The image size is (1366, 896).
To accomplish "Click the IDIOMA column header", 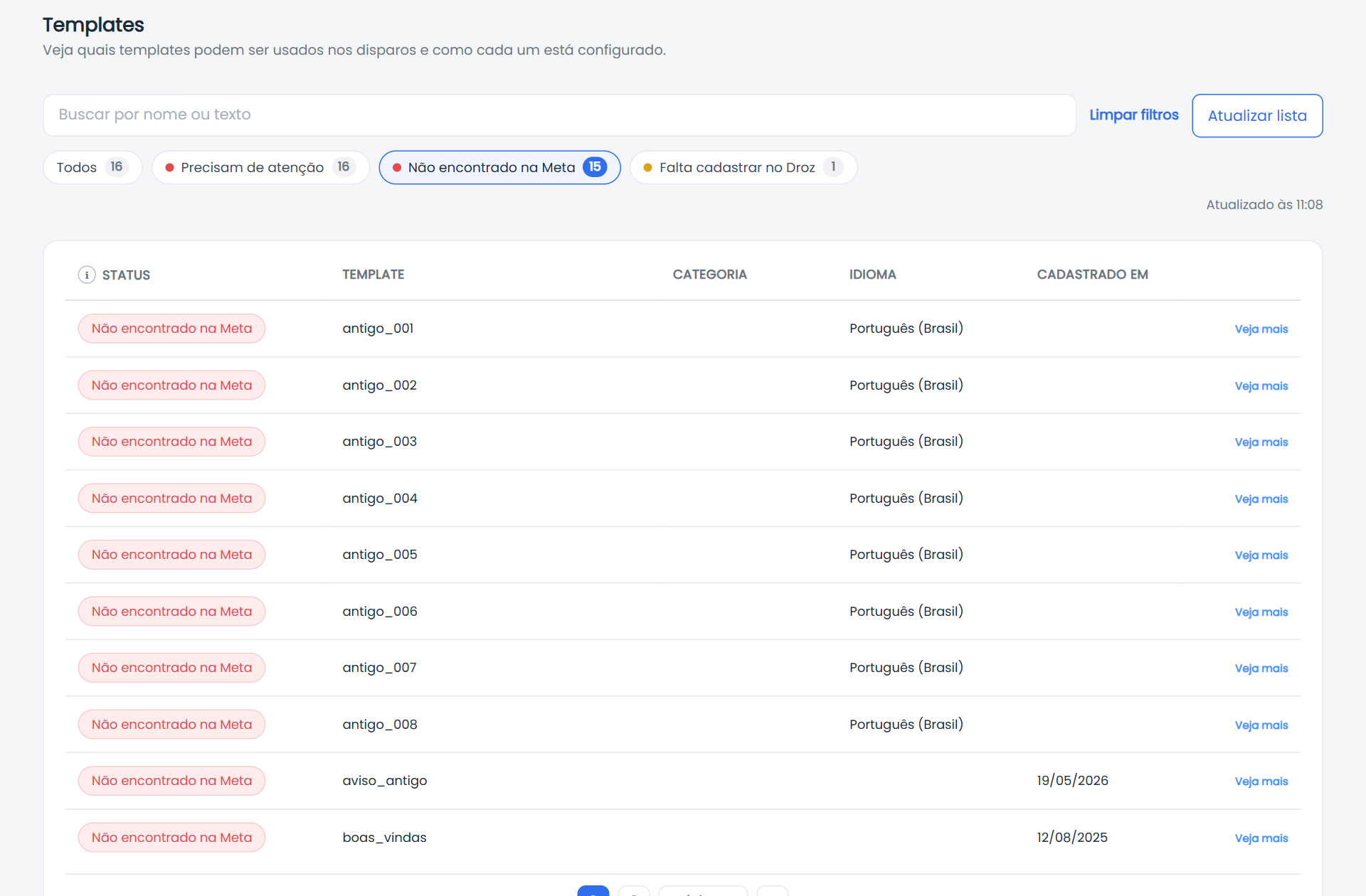I will 872,274.
